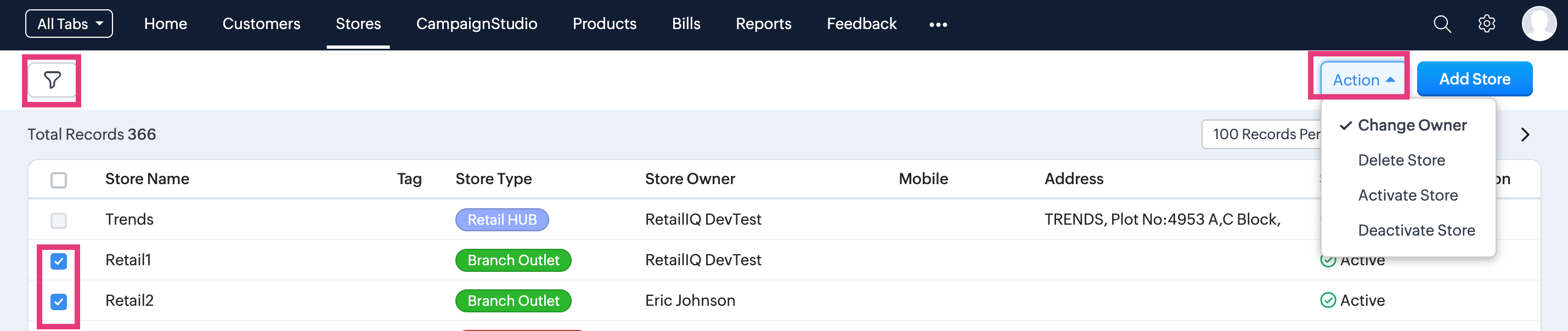Click the Address column header
The height and width of the screenshot is (331, 1568).
click(x=1074, y=179)
